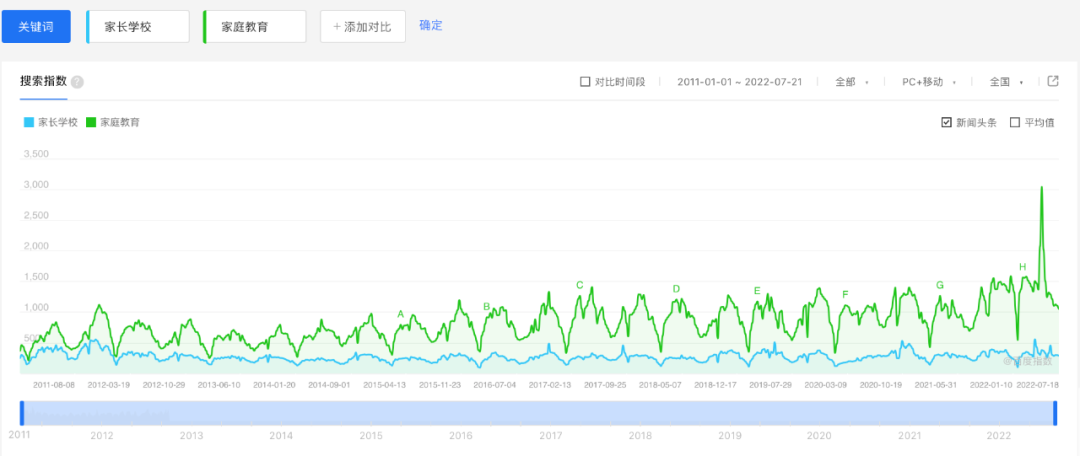Click news marker H on the chart
The width and height of the screenshot is (1080, 456).
point(1022,266)
